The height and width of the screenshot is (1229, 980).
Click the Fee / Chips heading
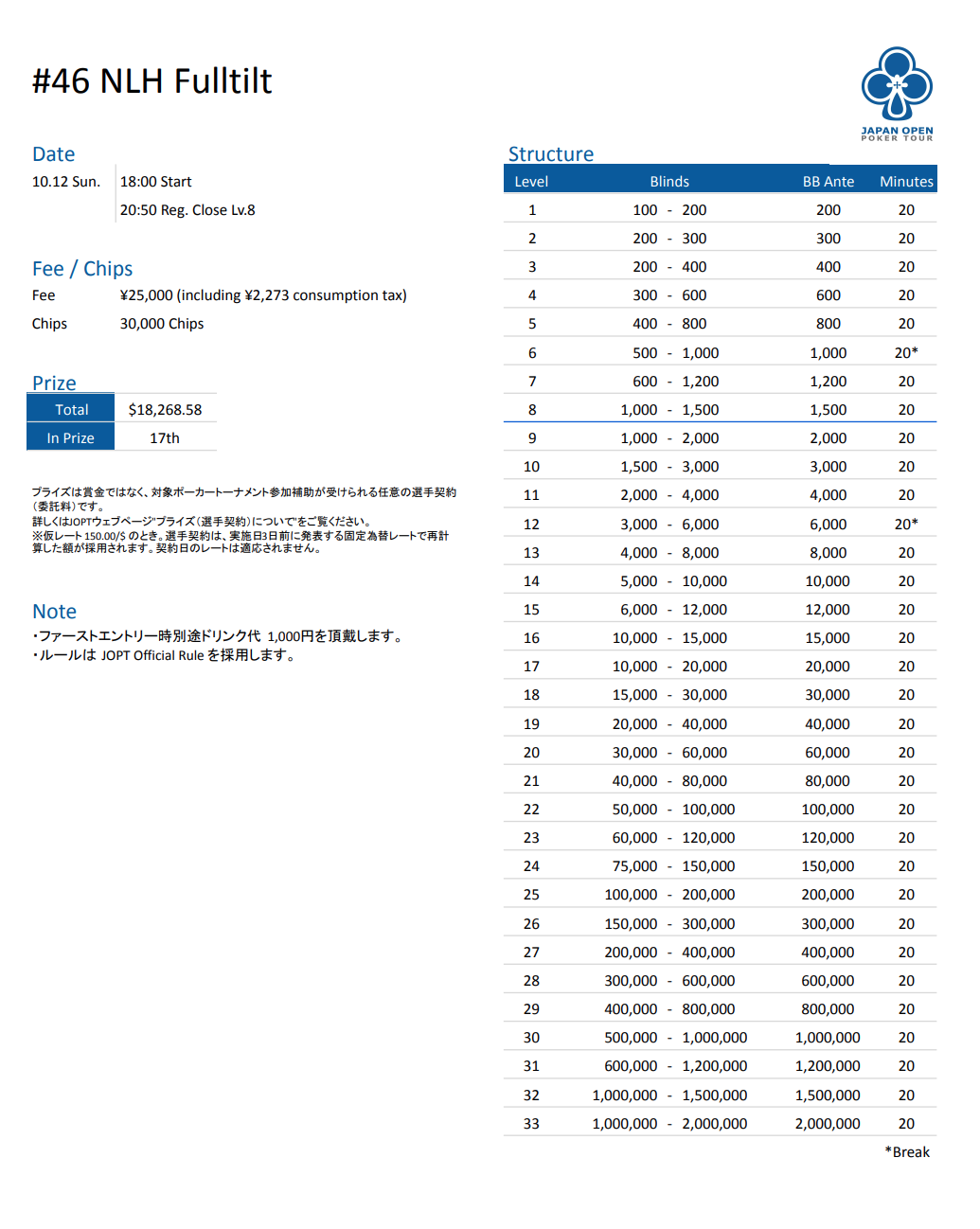tap(82, 269)
